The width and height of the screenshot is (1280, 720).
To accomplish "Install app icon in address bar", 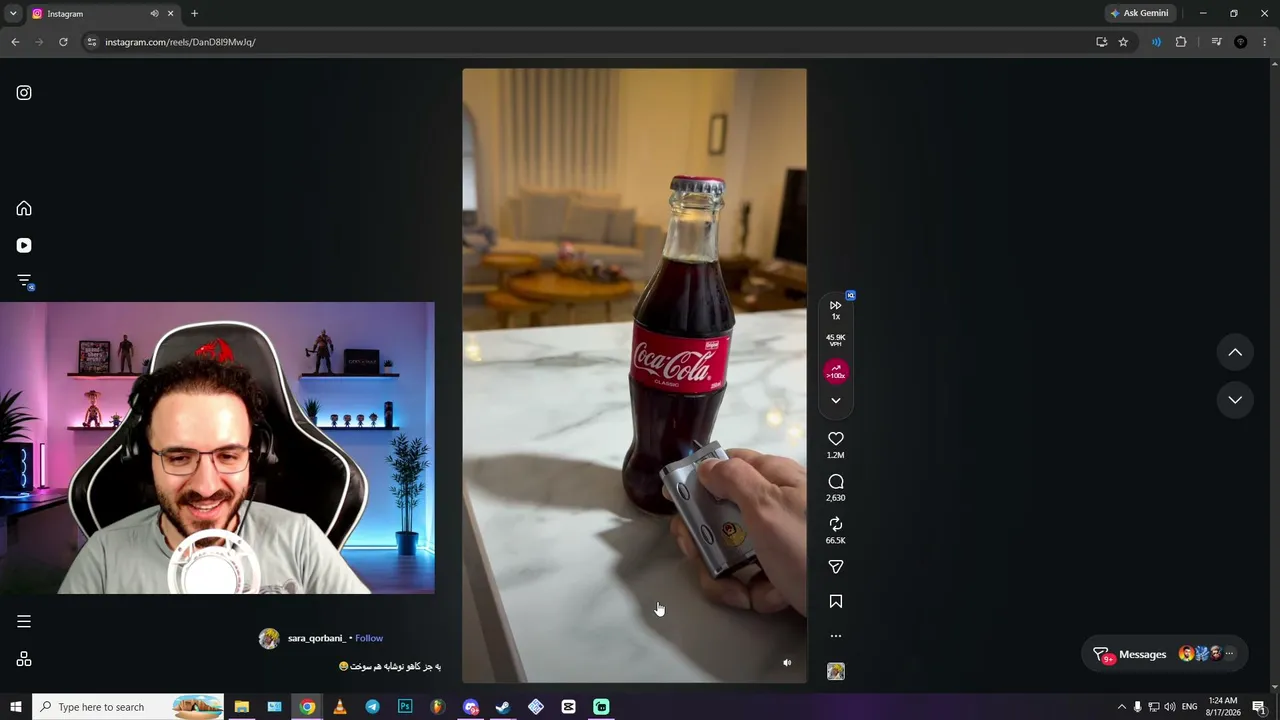I will click(x=1101, y=42).
